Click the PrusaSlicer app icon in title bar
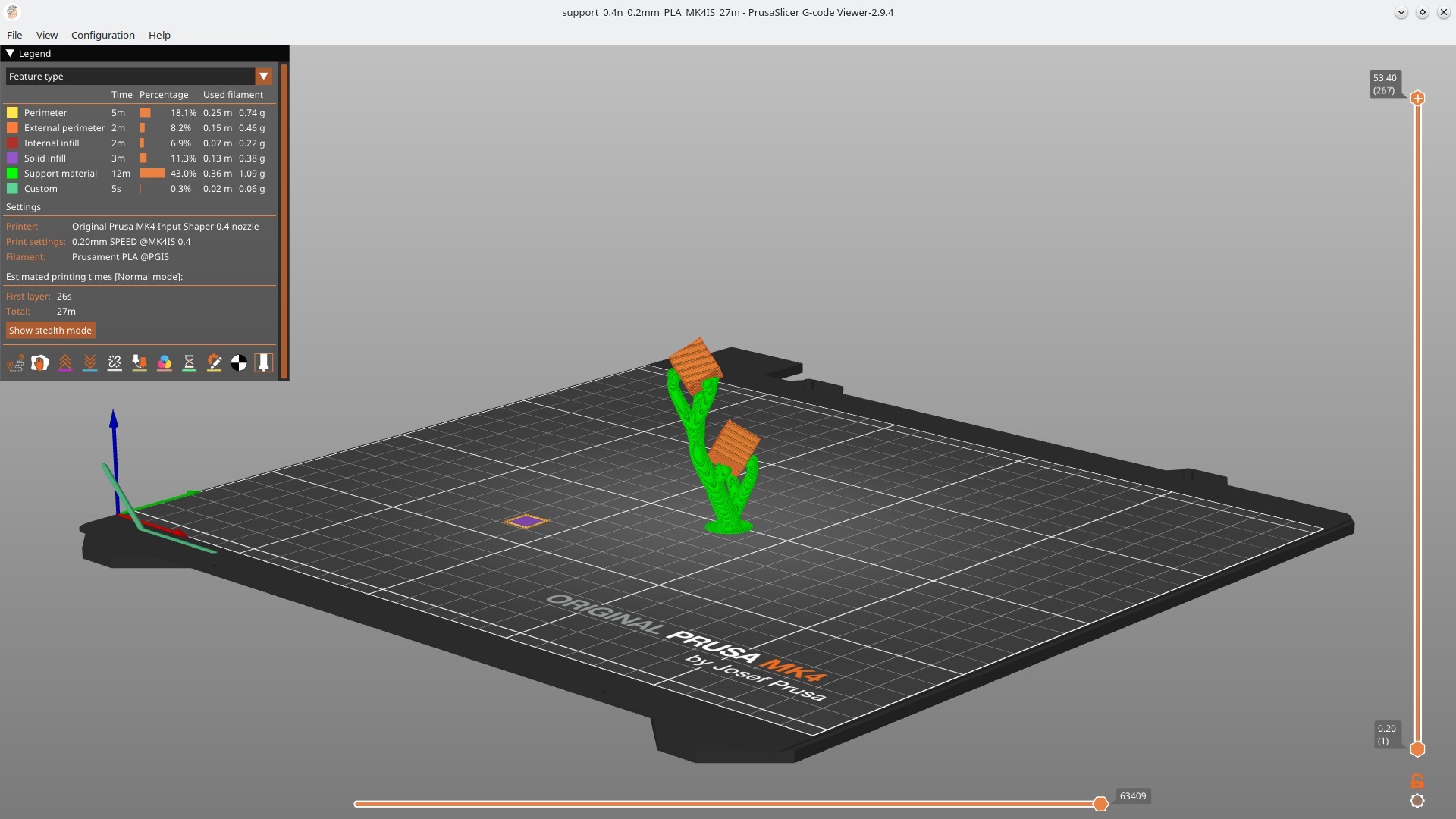This screenshot has height=819, width=1456. coord(12,12)
